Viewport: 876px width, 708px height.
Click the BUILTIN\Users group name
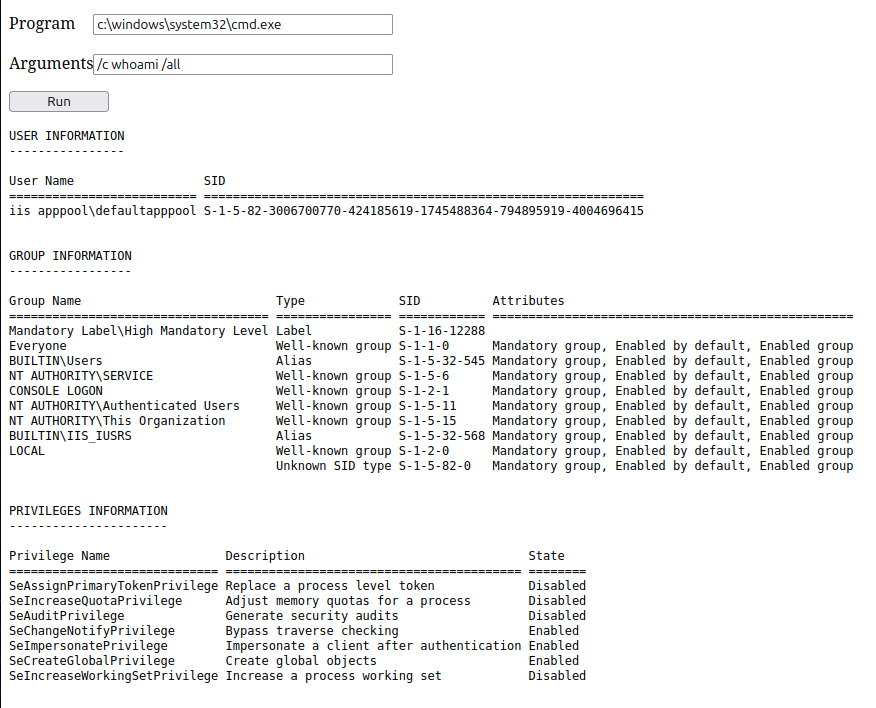[56, 361]
